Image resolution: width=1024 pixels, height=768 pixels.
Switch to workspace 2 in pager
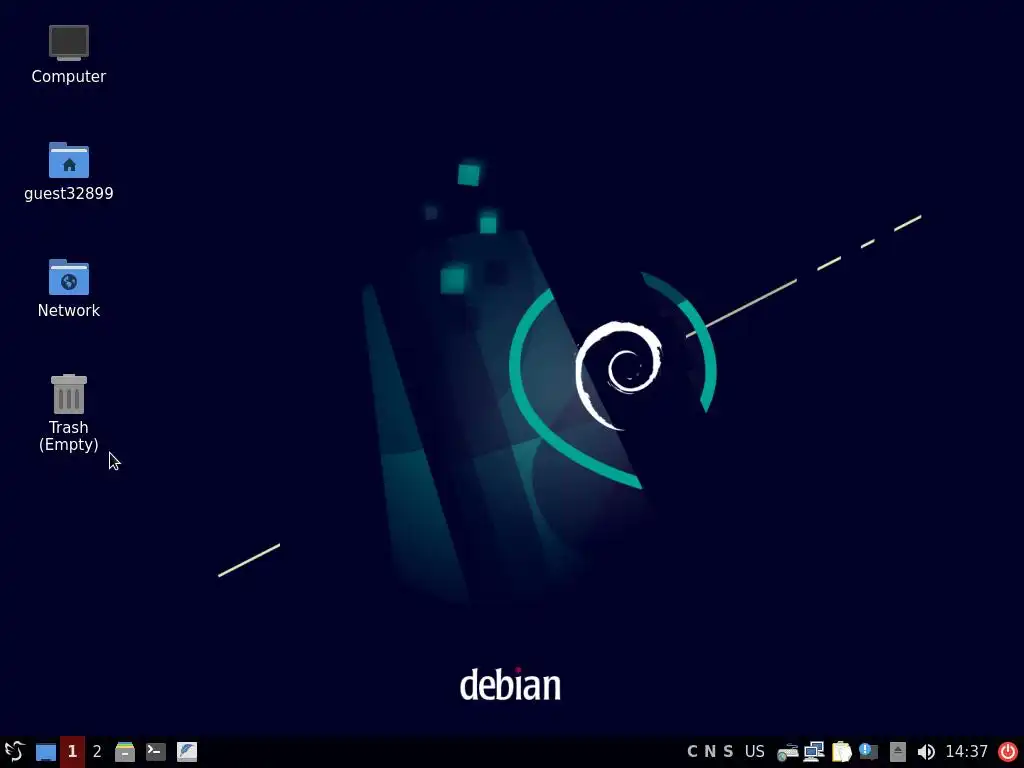point(97,752)
